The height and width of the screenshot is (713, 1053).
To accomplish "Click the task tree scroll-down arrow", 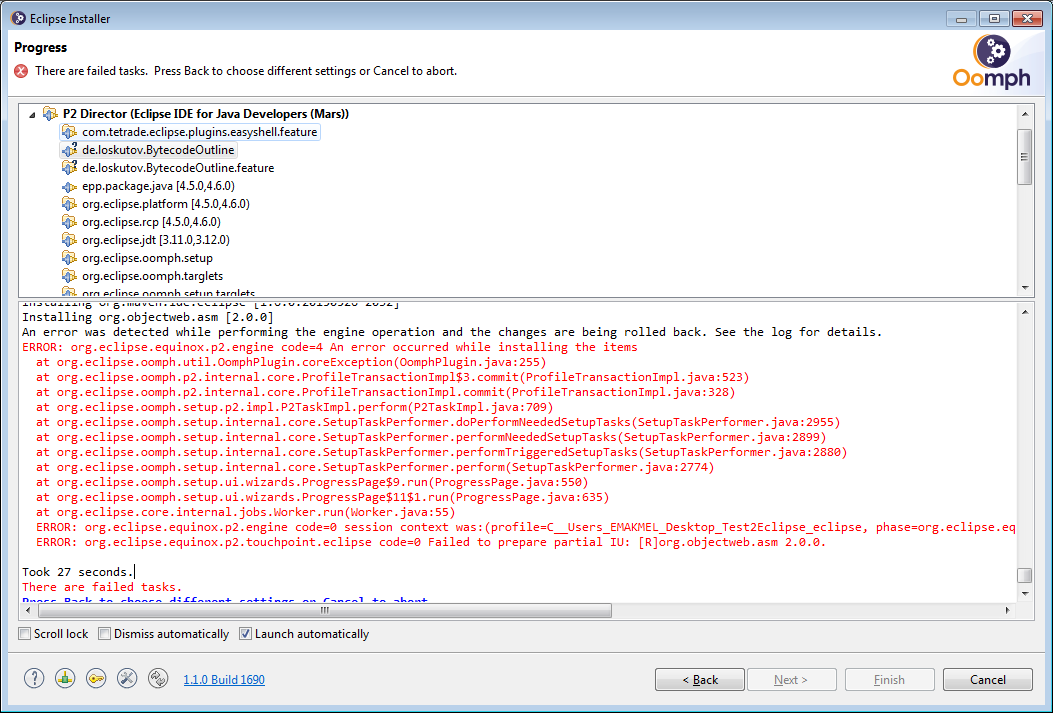I will (1024, 286).
